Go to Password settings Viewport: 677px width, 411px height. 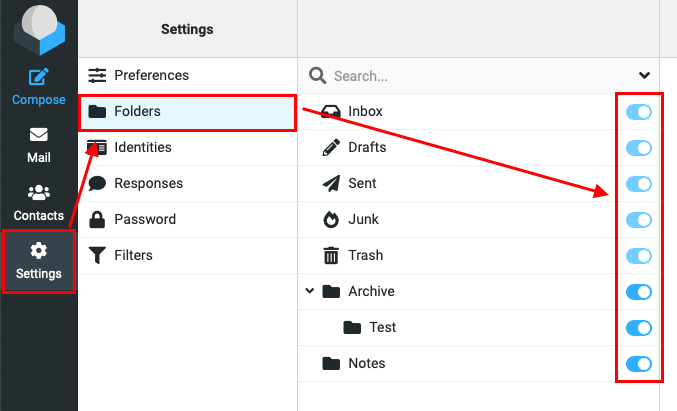145,219
